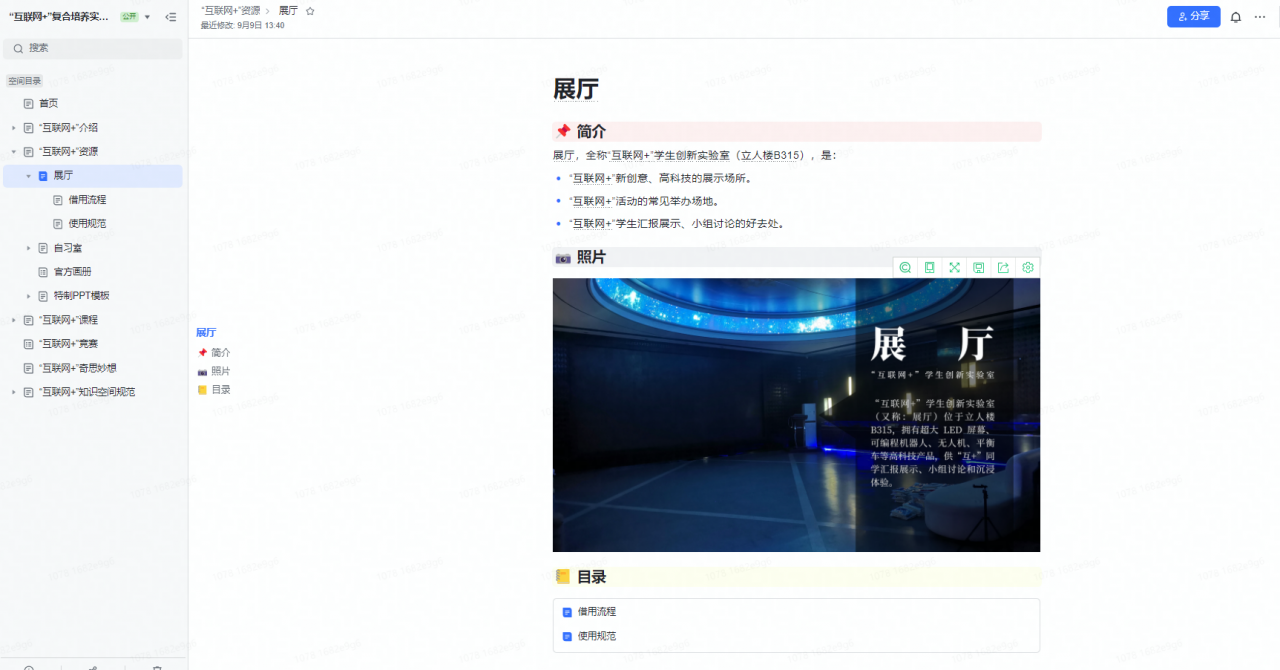Image resolution: width=1280 pixels, height=670 pixels.
Task: Collapse the 展厅 tree node arrow
Action: 28,176
